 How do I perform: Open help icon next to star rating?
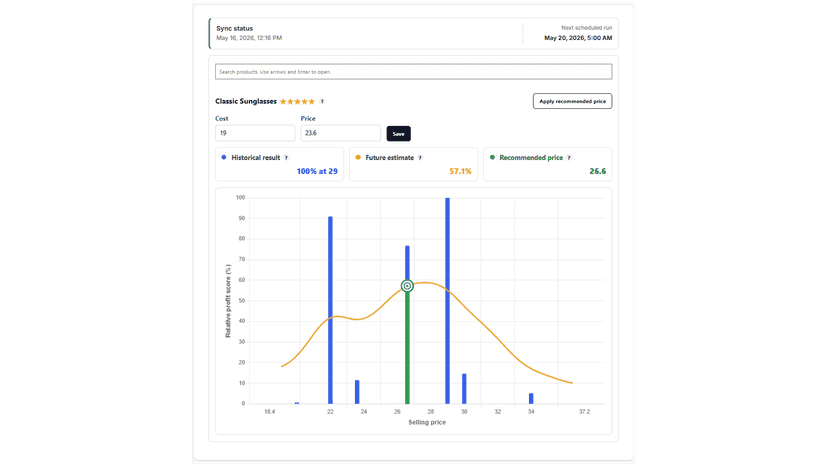coord(322,101)
